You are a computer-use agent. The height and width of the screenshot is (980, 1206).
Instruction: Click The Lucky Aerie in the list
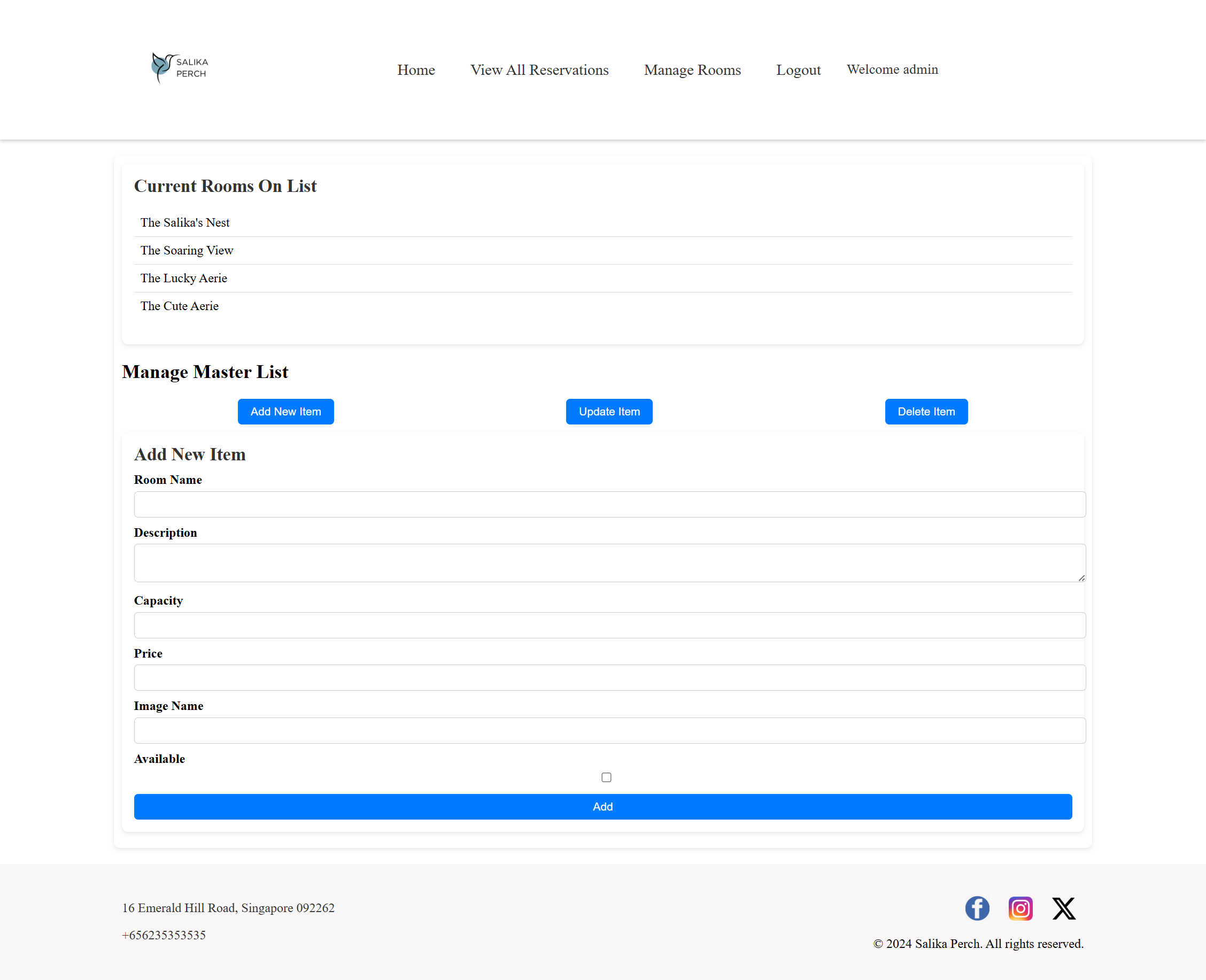183,277
